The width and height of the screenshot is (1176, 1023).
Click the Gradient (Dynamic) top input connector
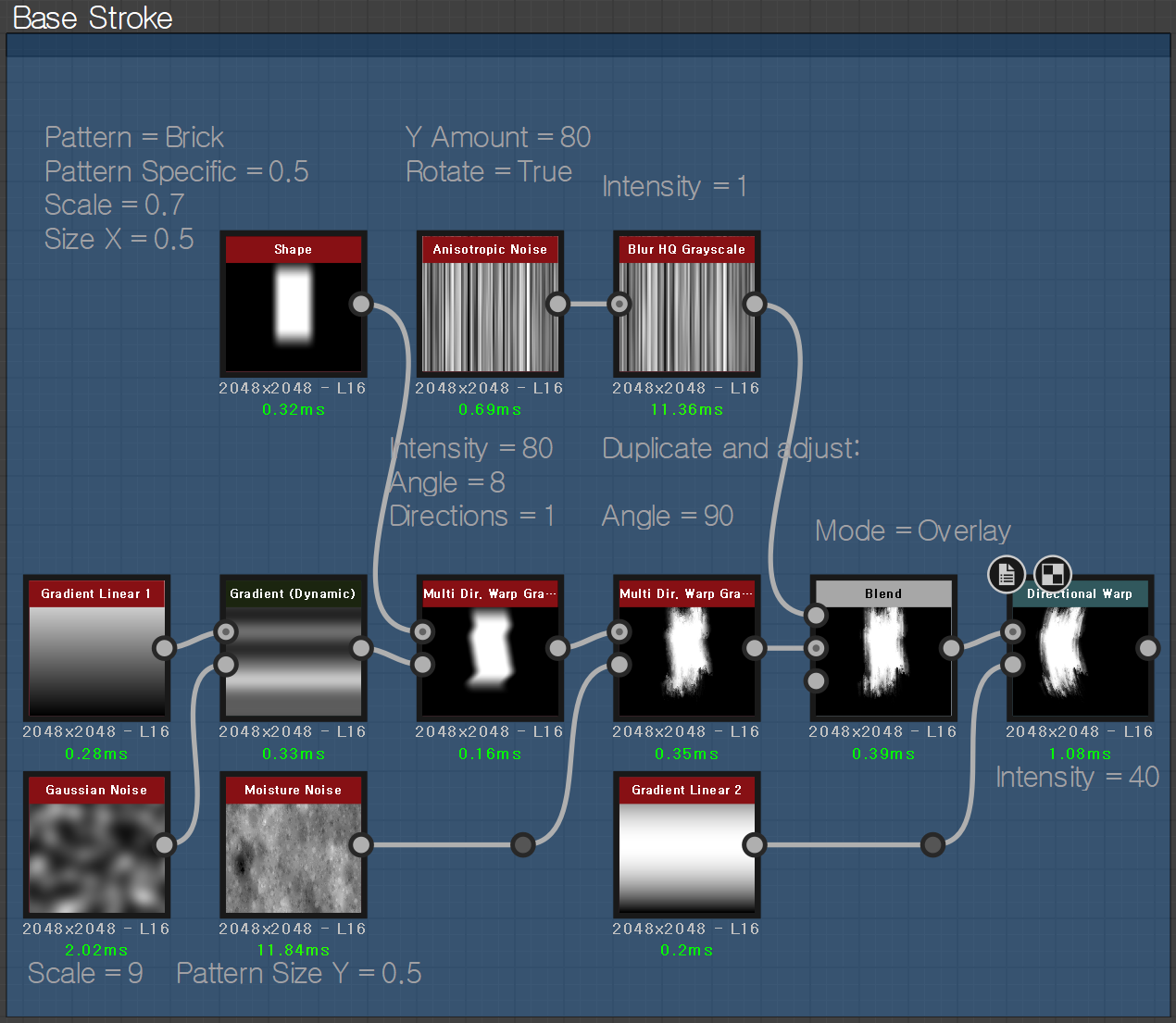[x=226, y=631]
